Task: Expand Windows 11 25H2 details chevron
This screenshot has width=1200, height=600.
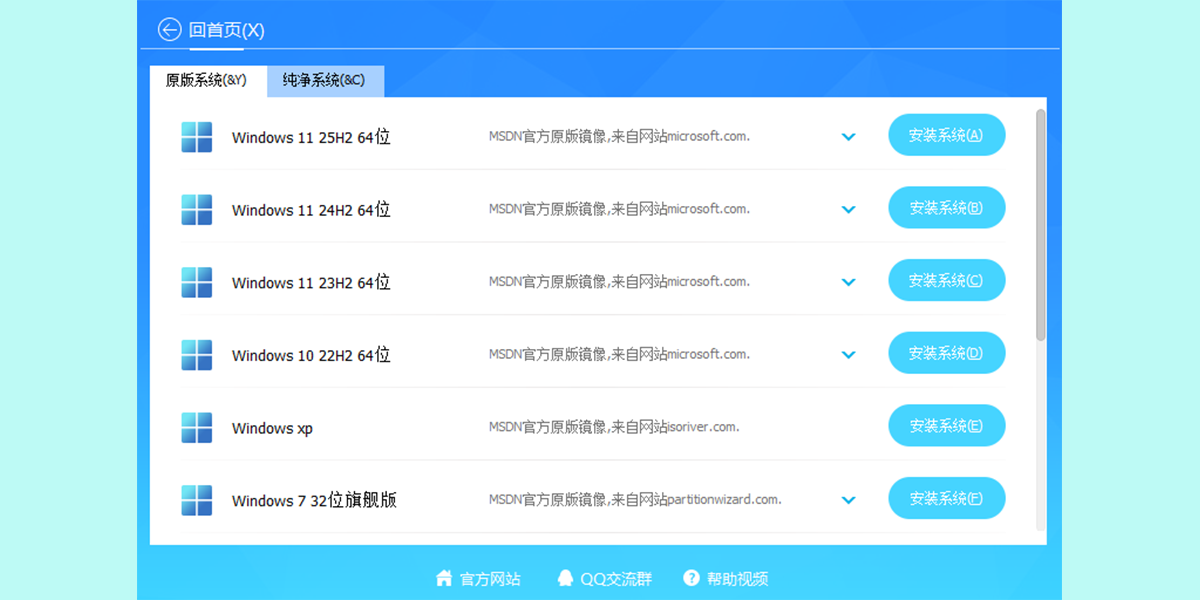Action: point(849,137)
